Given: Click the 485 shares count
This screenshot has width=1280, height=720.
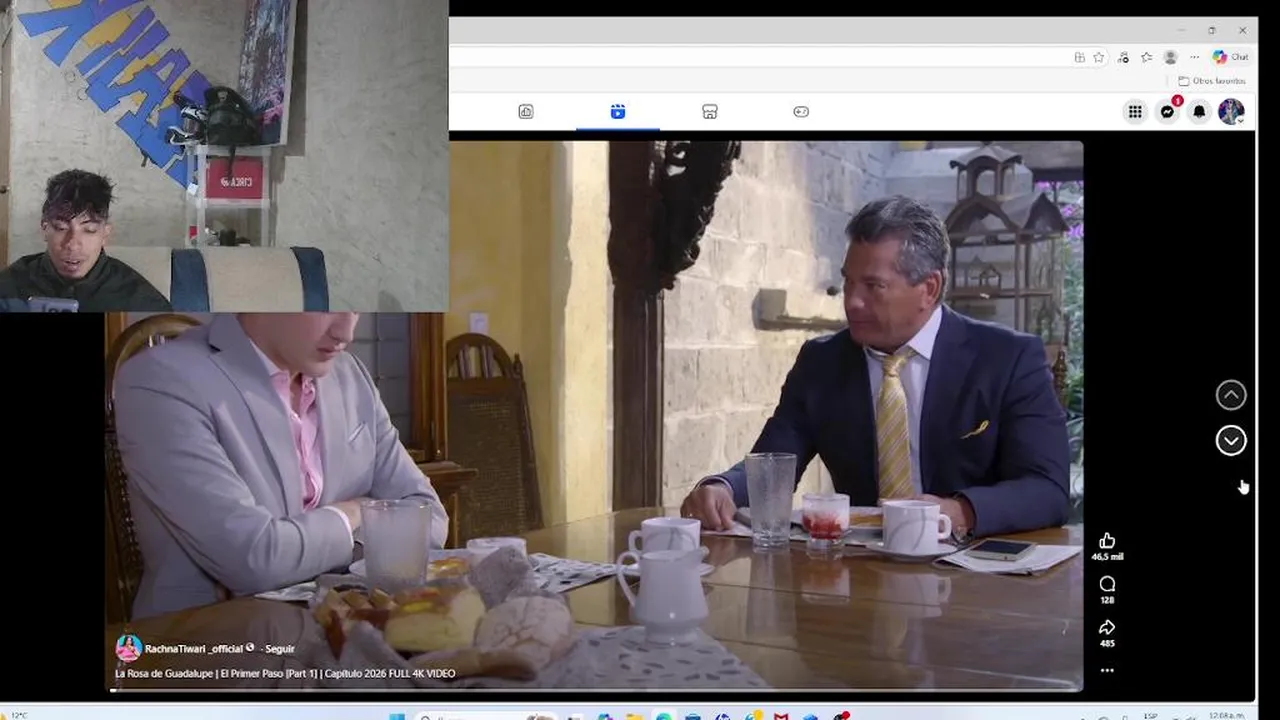Looking at the screenshot, I should pos(1107,643).
